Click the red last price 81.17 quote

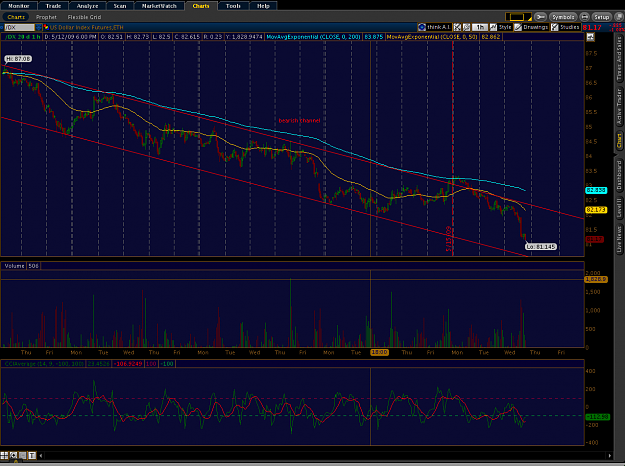(x=592, y=28)
